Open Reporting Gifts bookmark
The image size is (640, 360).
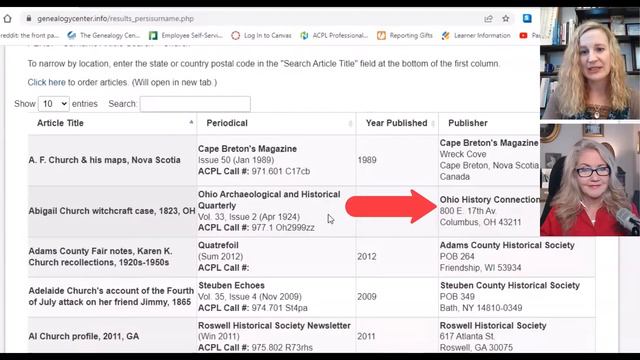coord(404,36)
